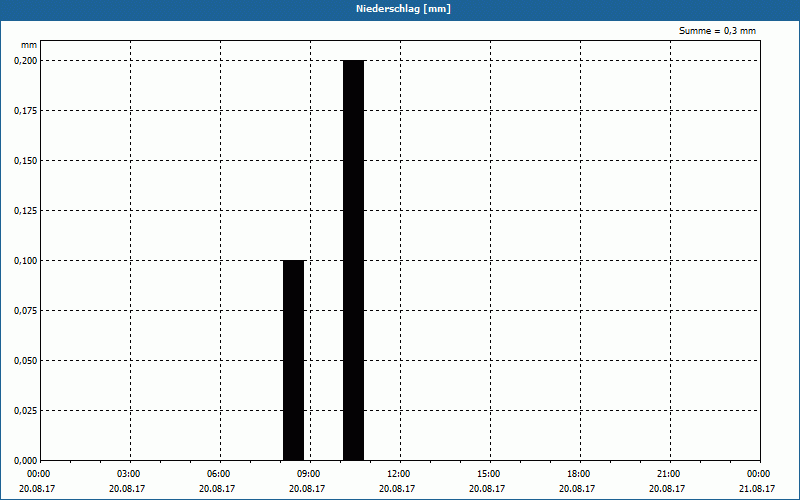800x500 pixels.
Task: Click the 00:00 label above 21.08.17
Action: click(758, 474)
